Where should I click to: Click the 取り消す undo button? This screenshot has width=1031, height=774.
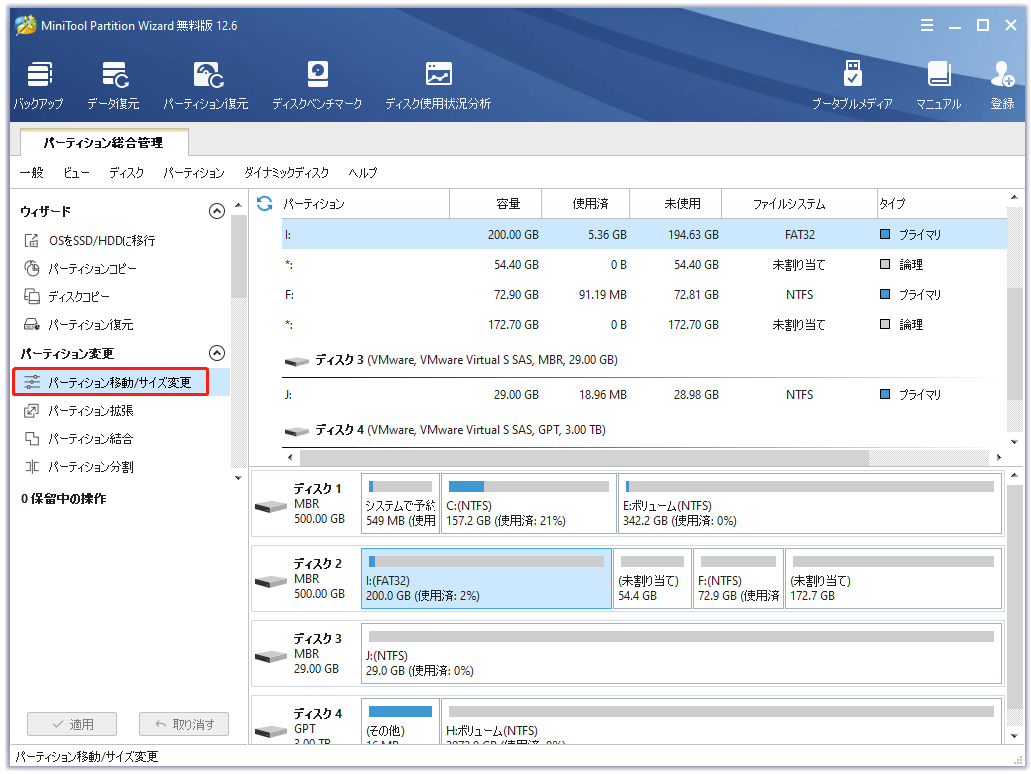183,724
